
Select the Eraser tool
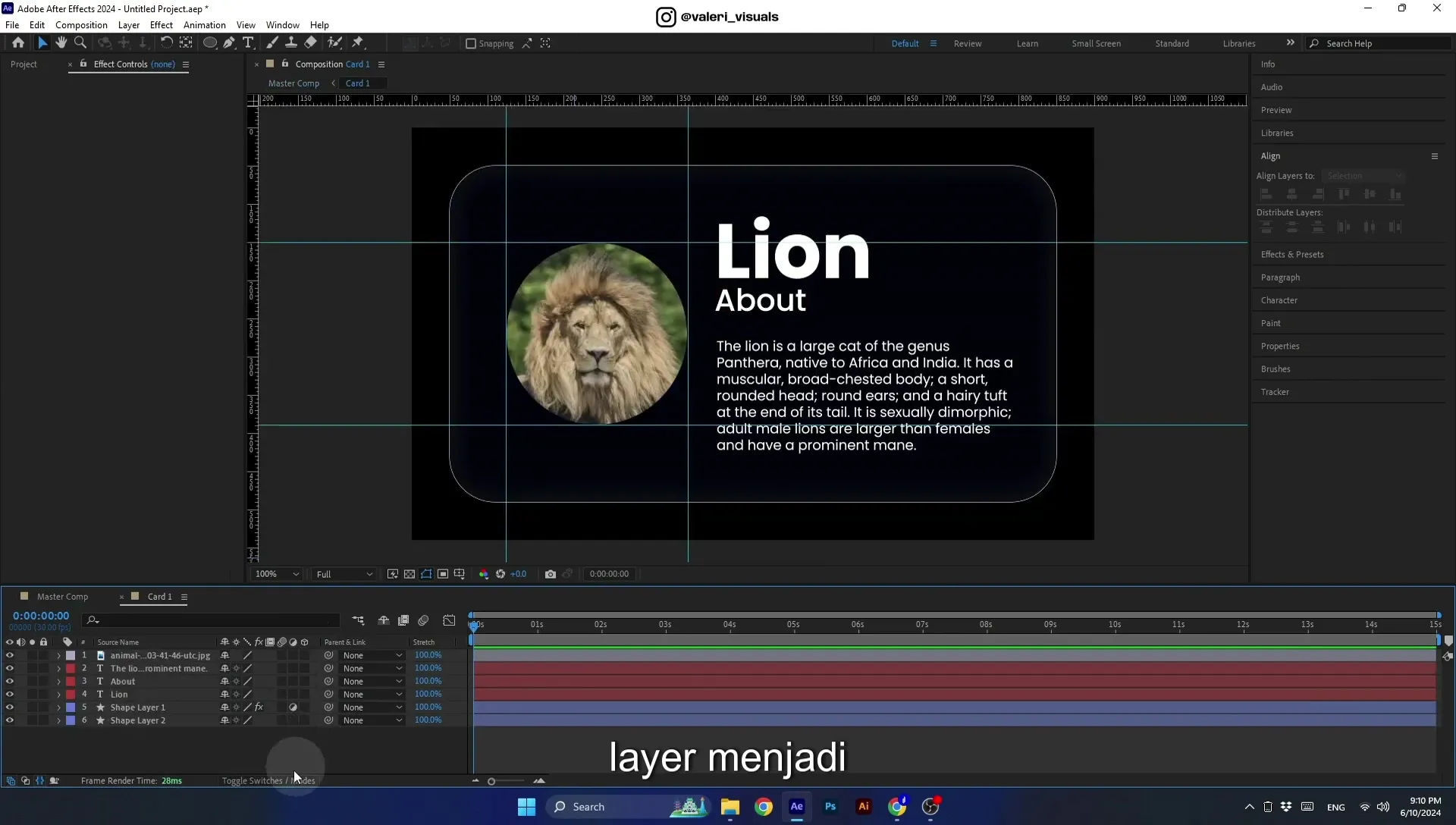coord(311,43)
